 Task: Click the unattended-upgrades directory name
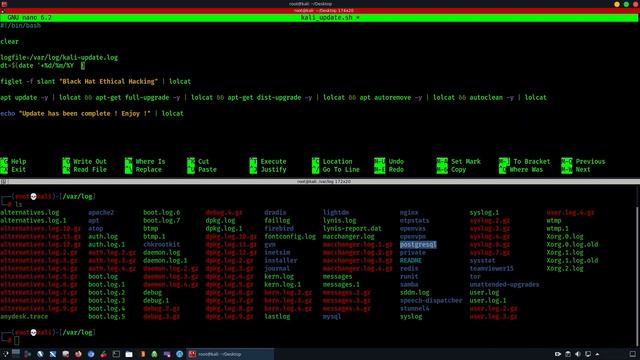[x=504, y=284]
